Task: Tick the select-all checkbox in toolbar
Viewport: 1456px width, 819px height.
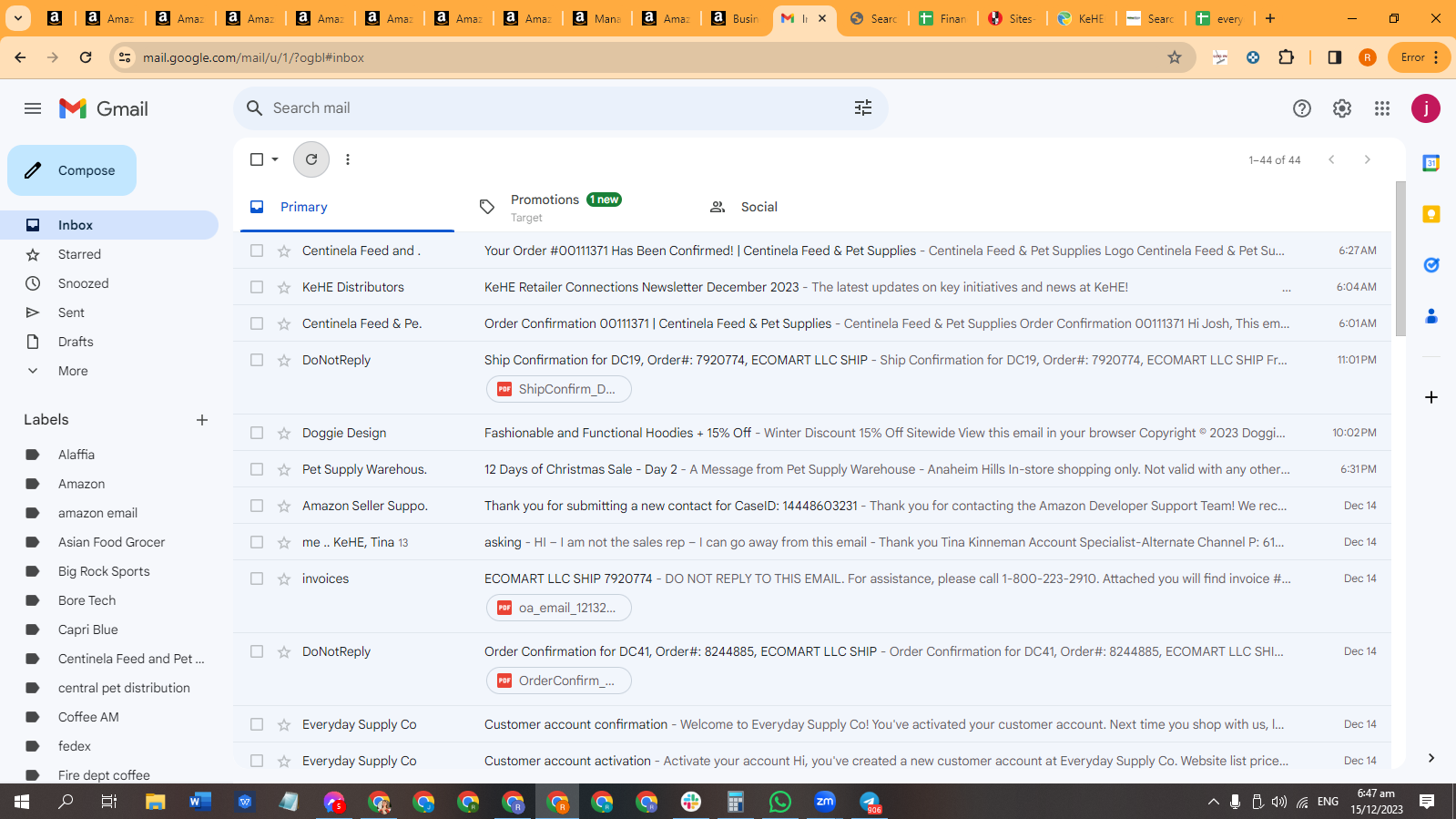Action: [x=257, y=159]
